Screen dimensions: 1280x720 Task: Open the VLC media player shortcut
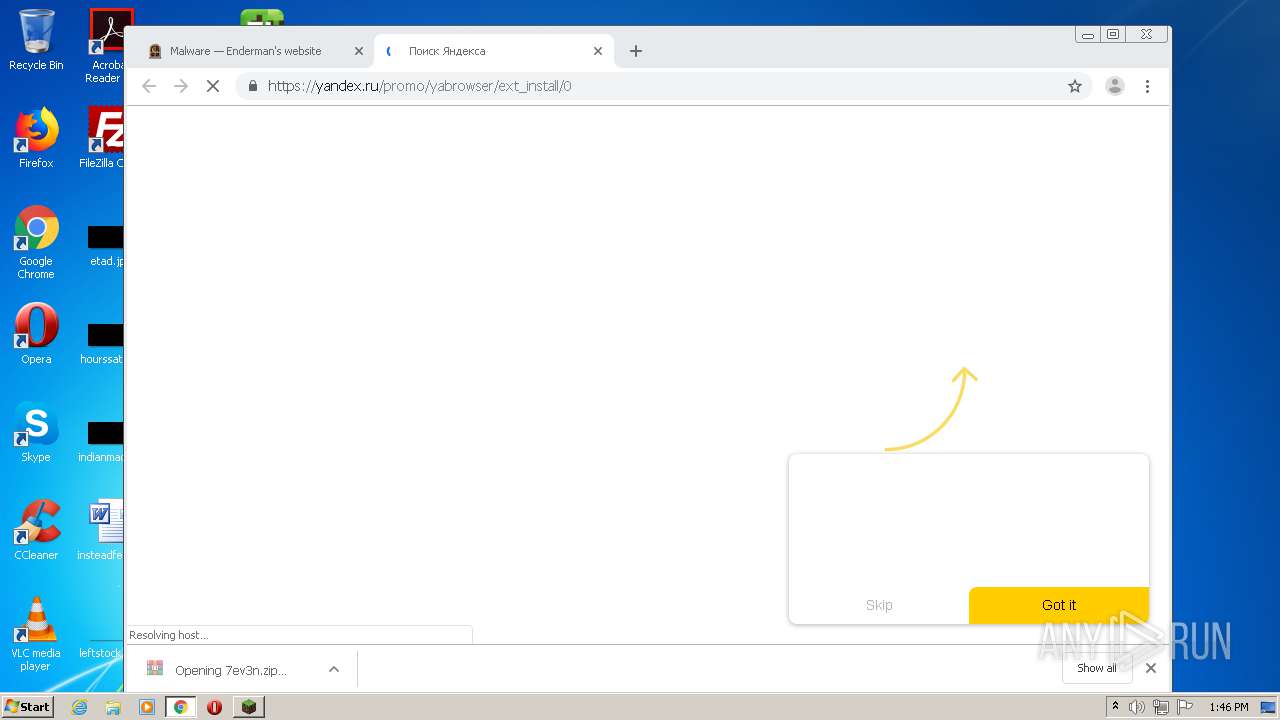36,634
